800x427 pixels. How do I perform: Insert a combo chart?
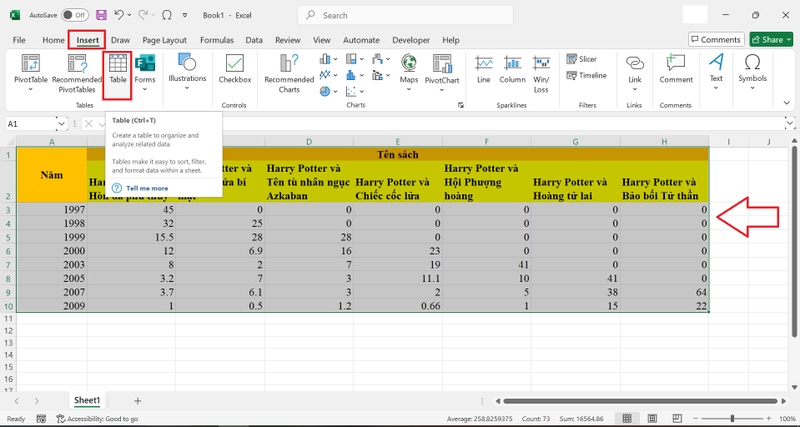coord(381,76)
